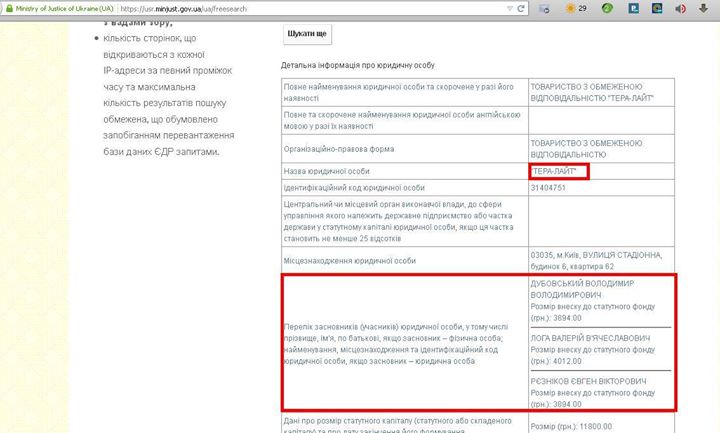This screenshot has height=433, width=720.
Task: Click sidebar text 'бази даних ЄДР запитами'
Action: coord(161,152)
